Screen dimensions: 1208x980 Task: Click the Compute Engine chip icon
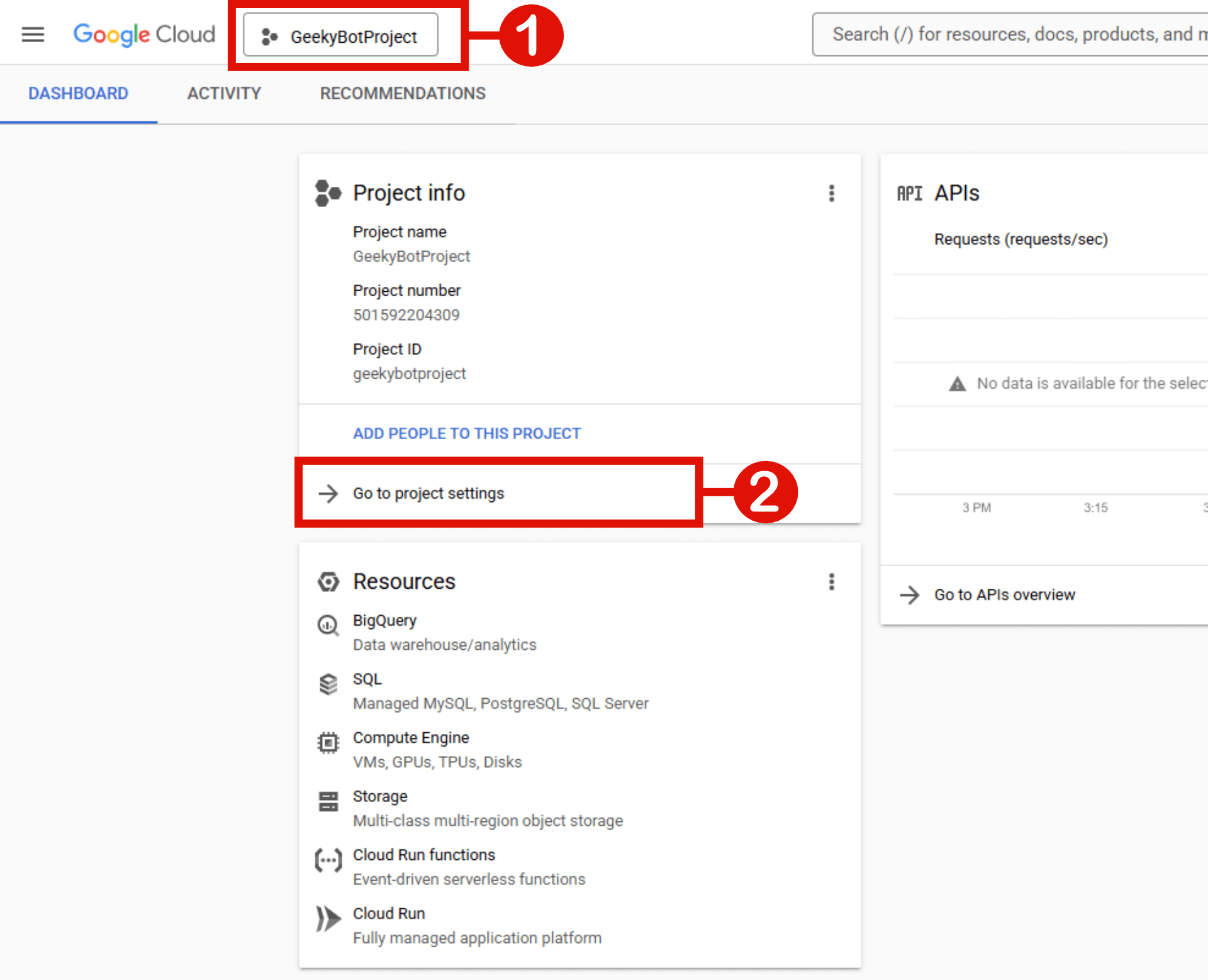point(328,743)
